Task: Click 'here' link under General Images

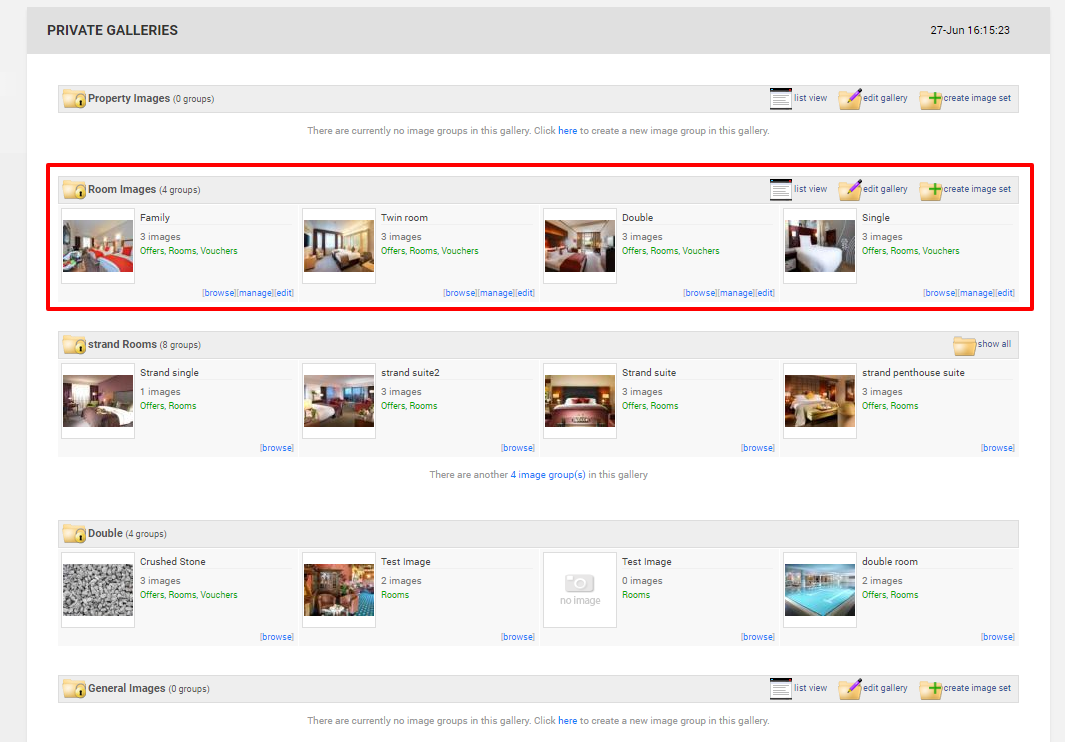Action: pos(568,720)
